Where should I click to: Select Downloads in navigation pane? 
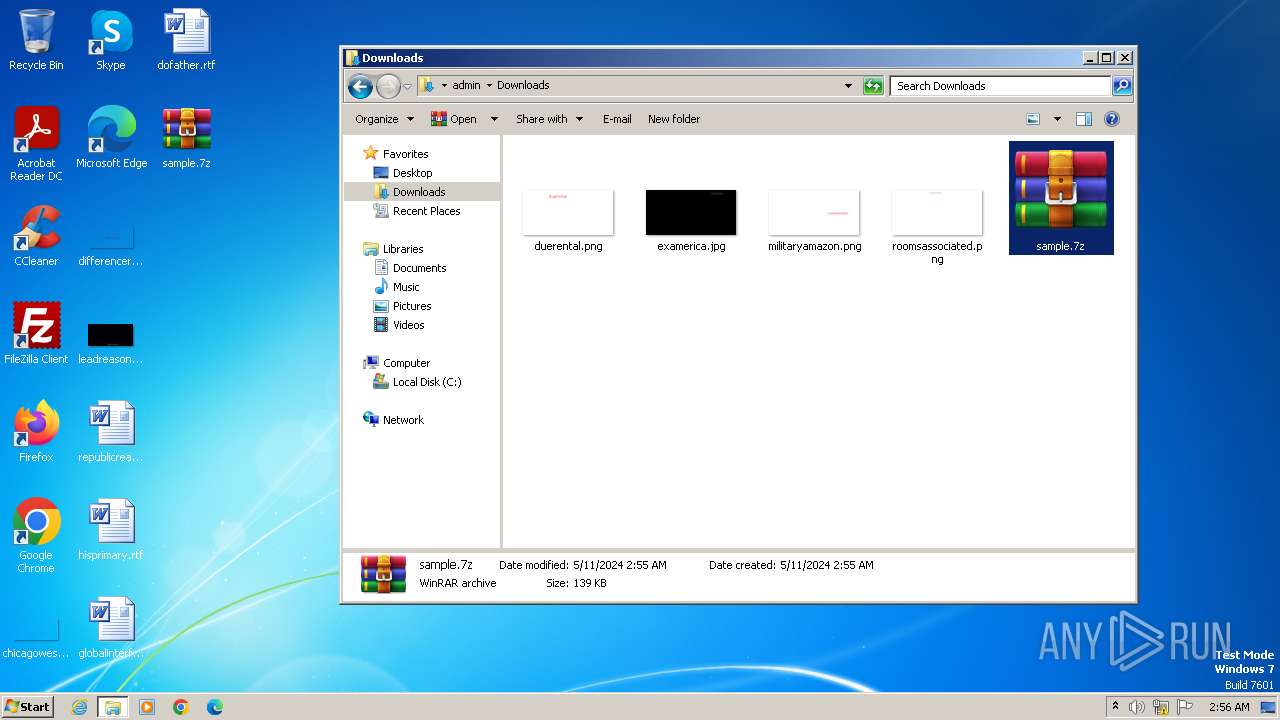click(409, 192)
